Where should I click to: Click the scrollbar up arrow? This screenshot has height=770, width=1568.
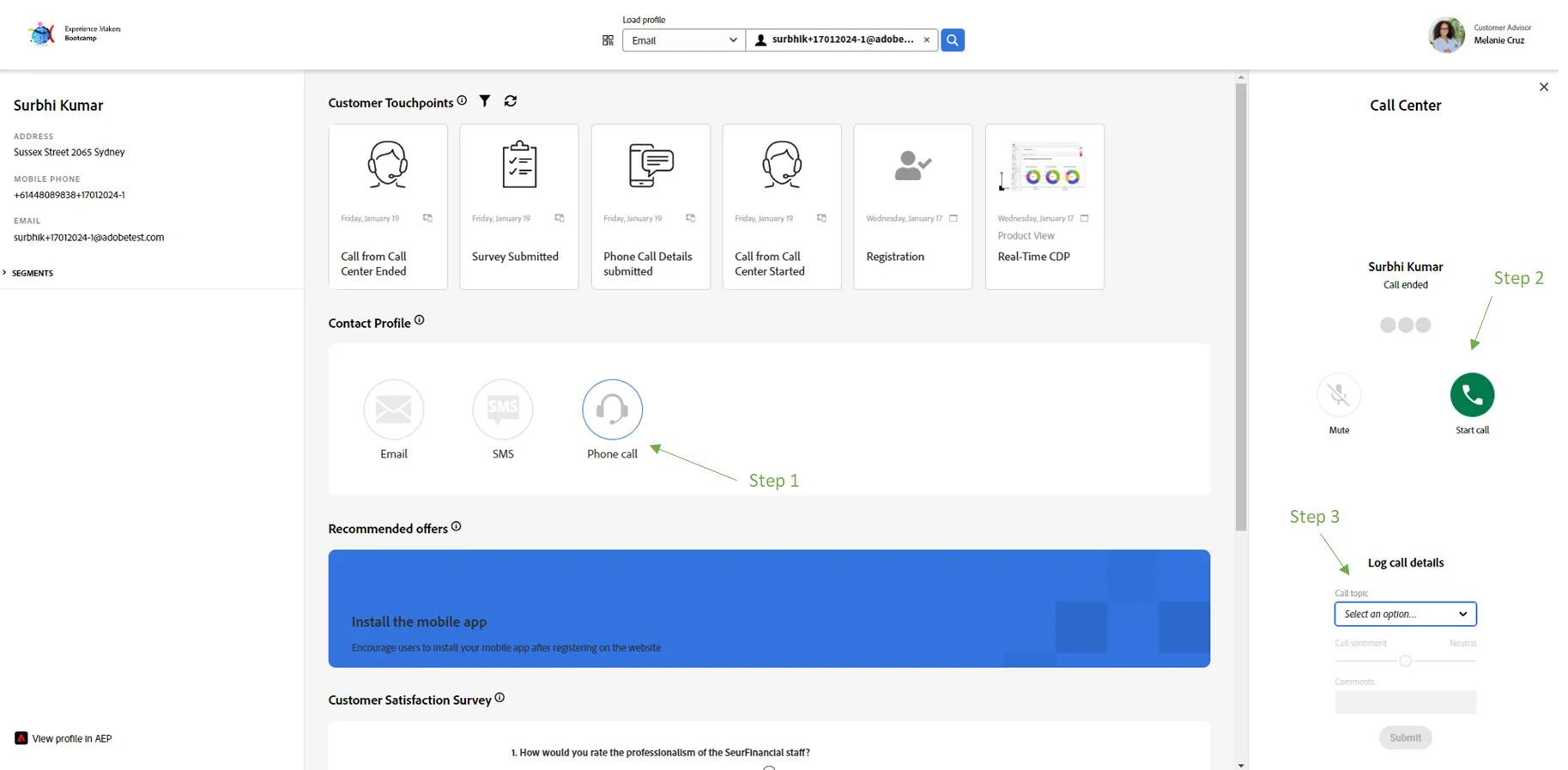click(x=1241, y=77)
